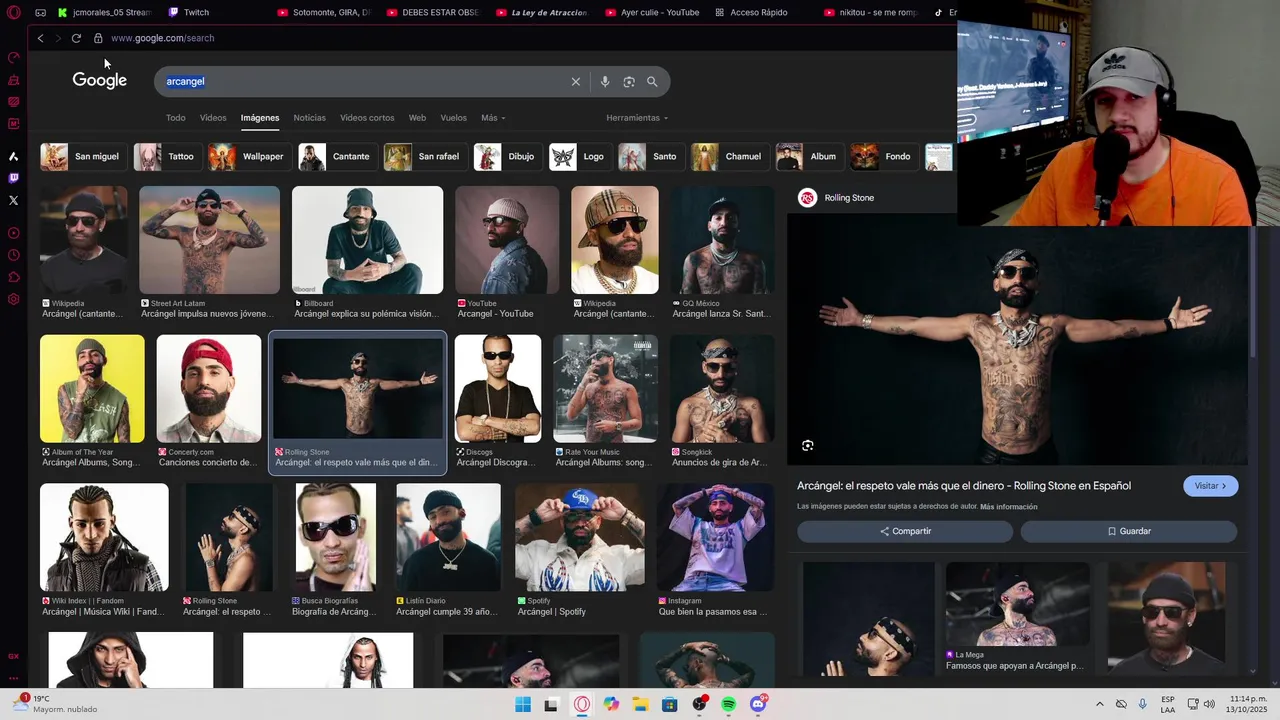
Task: Open the Aria AI sidebar icon
Action: 14,156
